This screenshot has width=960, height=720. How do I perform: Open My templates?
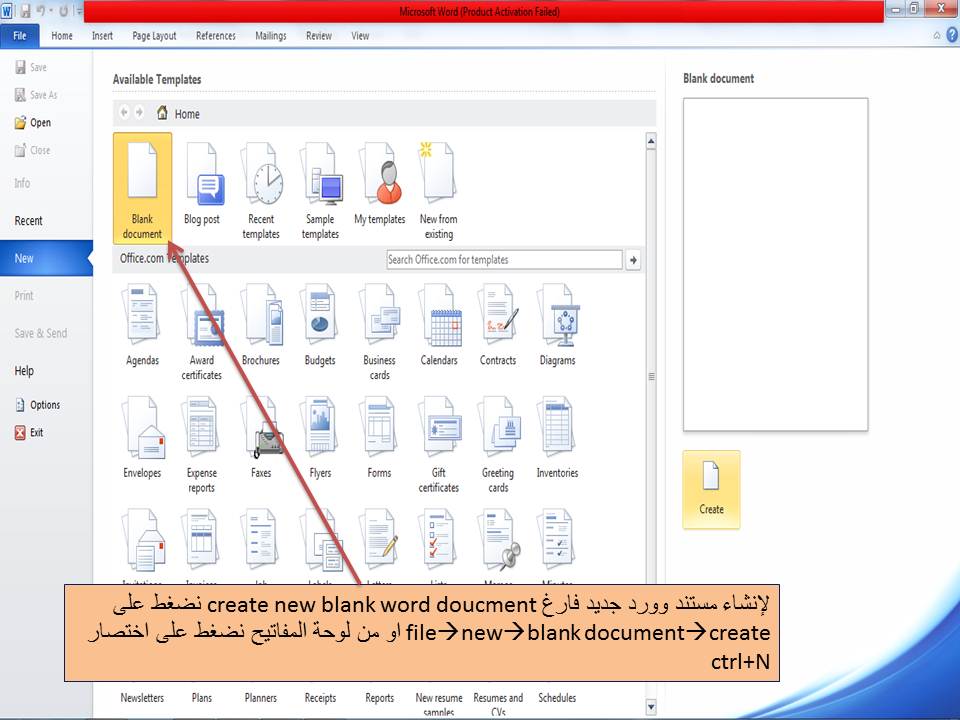point(380,184)
